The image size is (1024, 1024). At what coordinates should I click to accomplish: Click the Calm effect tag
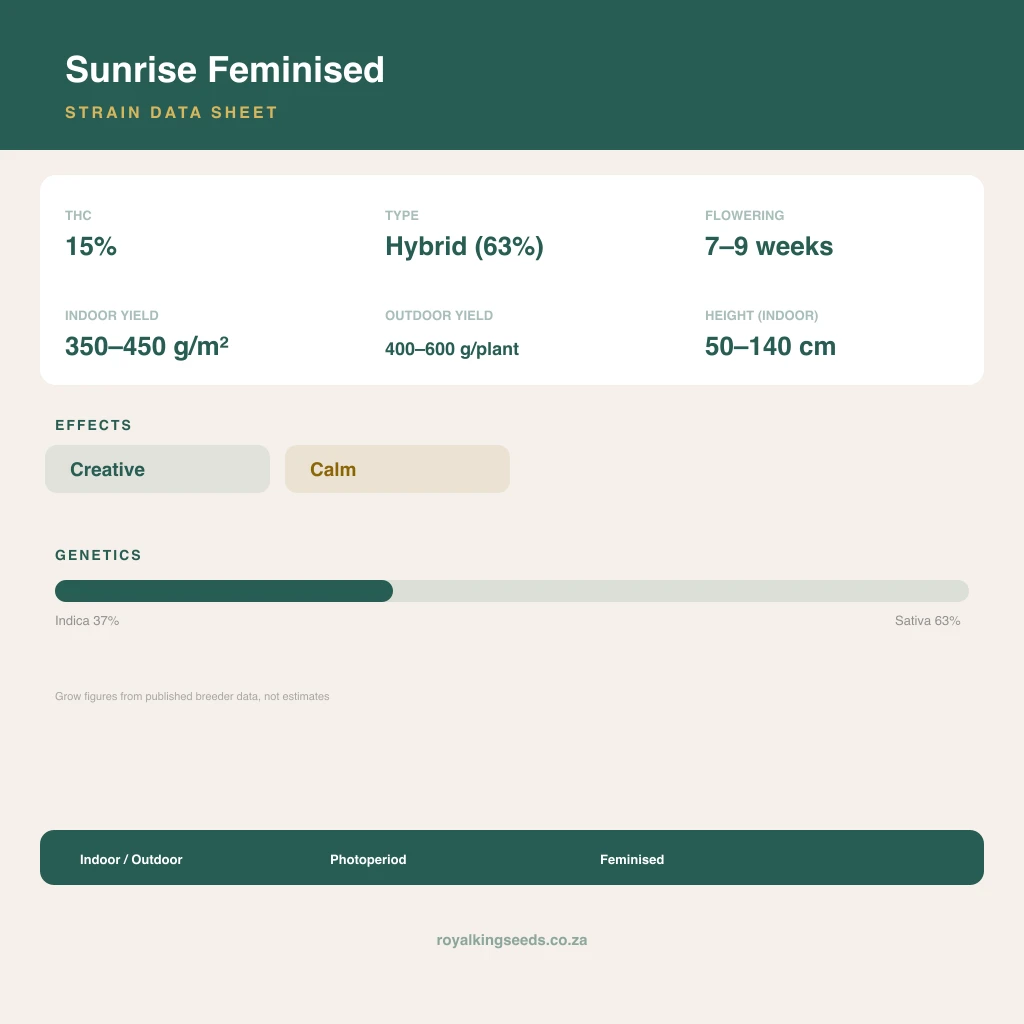397,469
